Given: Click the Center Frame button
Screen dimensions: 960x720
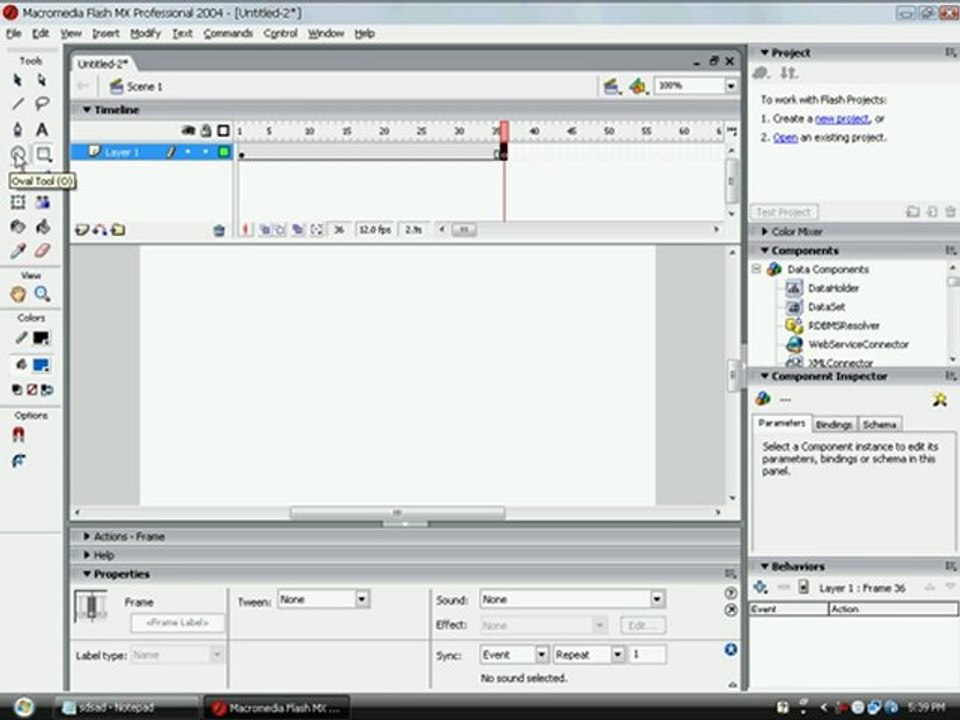Looking at the screenshot, I should coord(246,230).
